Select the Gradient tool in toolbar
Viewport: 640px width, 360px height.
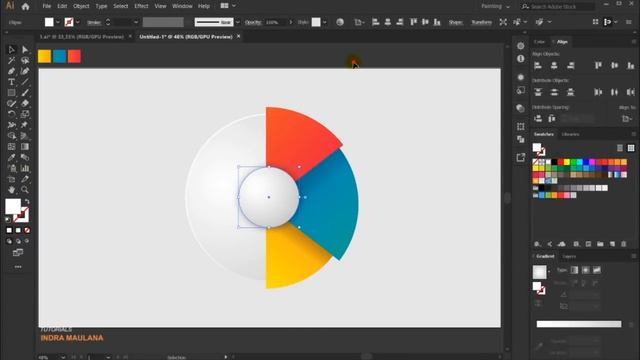click(25, 147)
